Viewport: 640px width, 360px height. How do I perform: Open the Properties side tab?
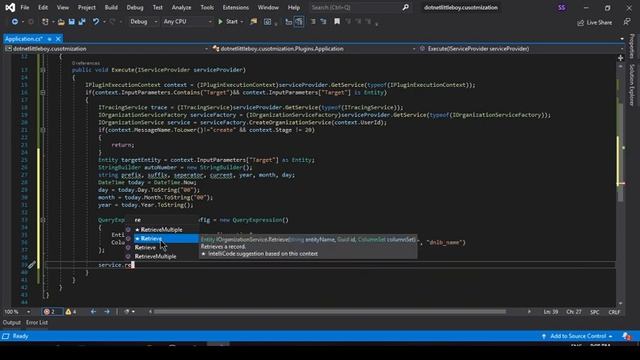[x=632, y=46]
